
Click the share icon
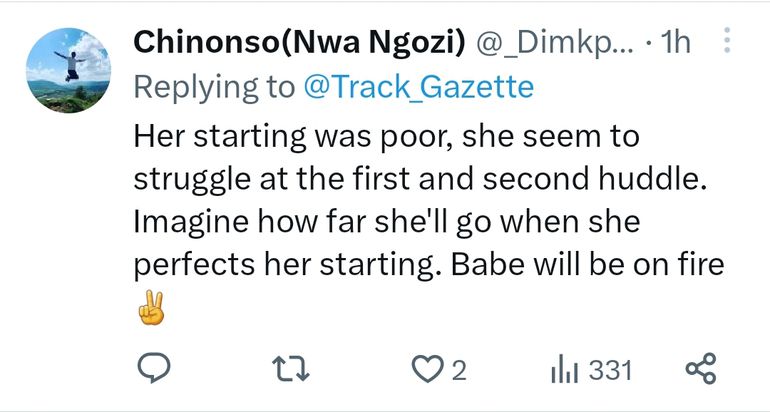pyautogui.click(x=702, y=370)
